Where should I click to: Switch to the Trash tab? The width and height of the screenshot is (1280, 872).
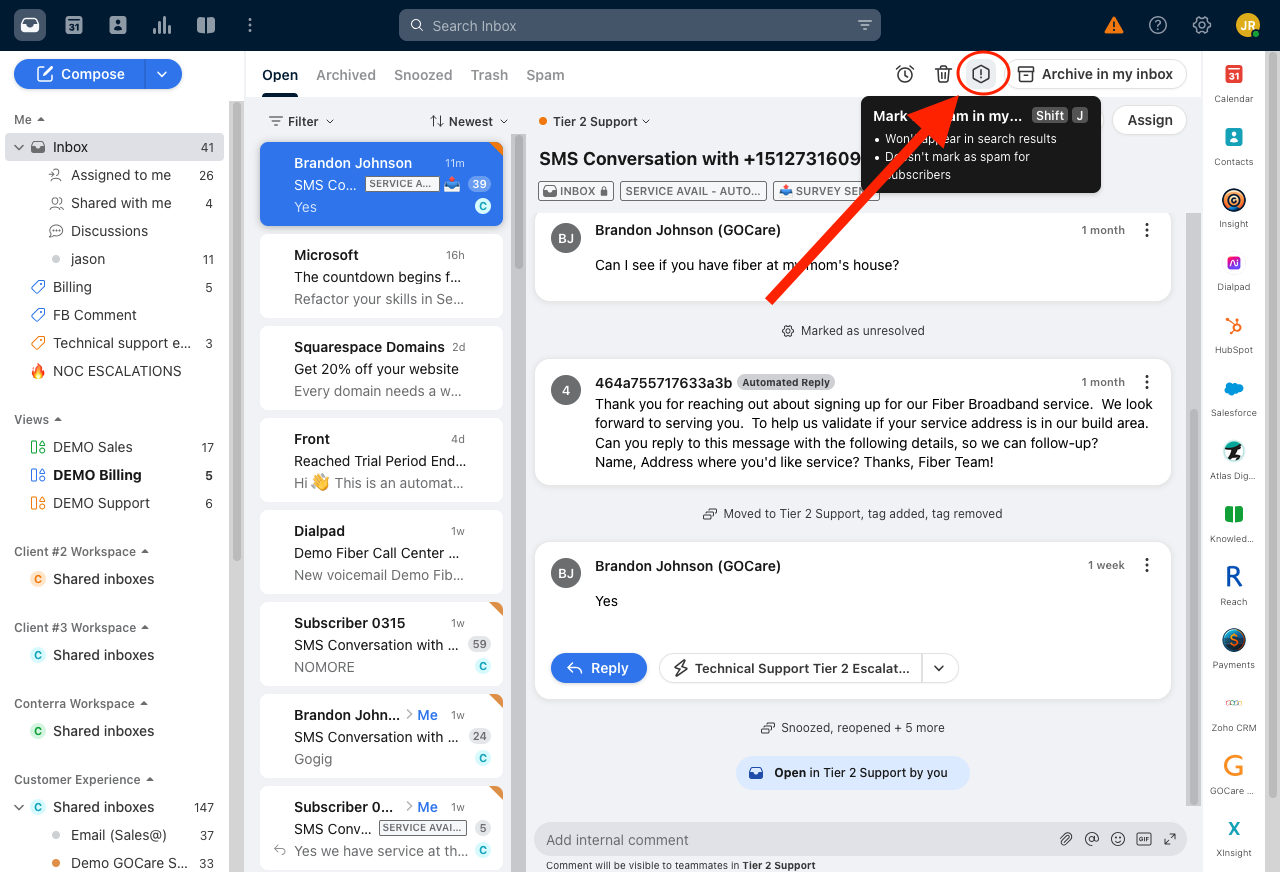(489, 75)
